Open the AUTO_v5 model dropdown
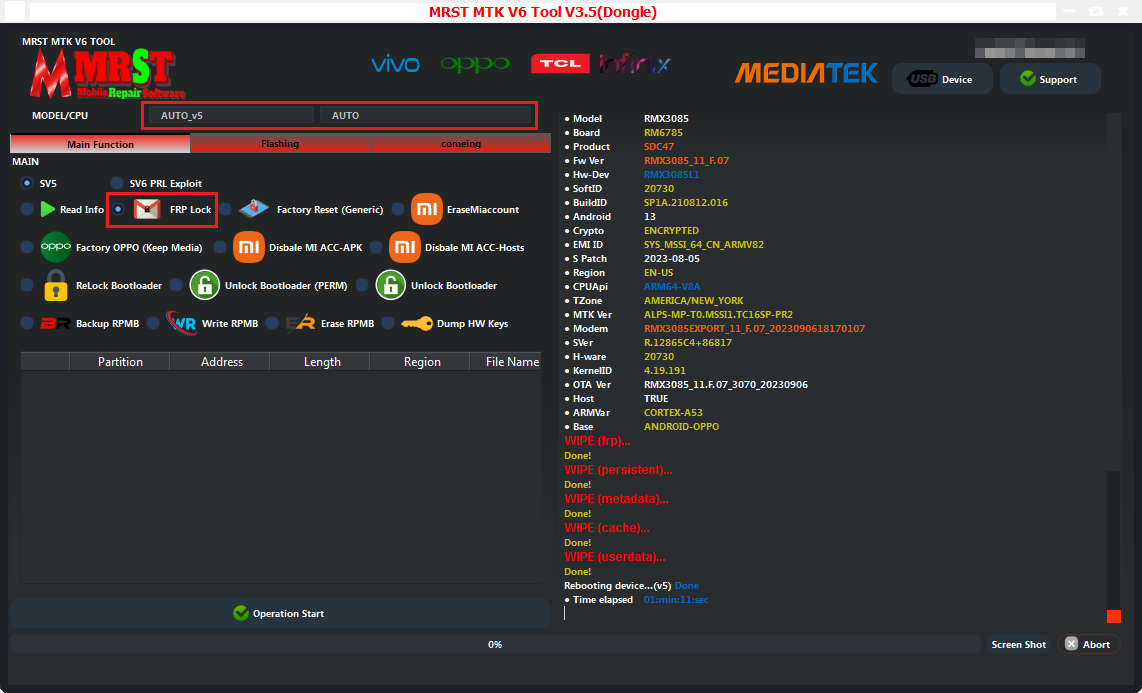 tap(231, 115)
